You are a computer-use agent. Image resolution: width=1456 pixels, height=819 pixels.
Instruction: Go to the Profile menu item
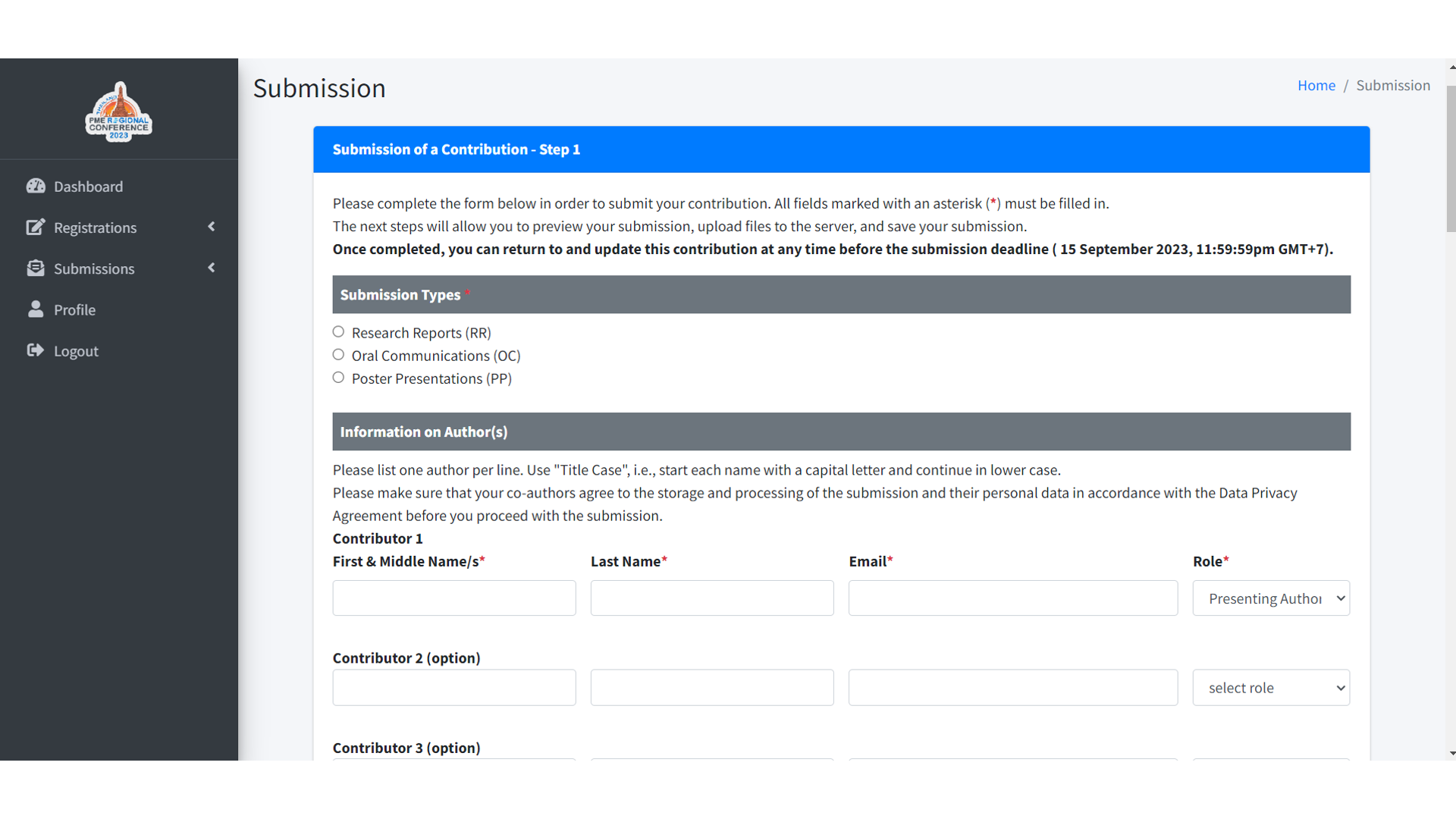click(x=74, y=309)
